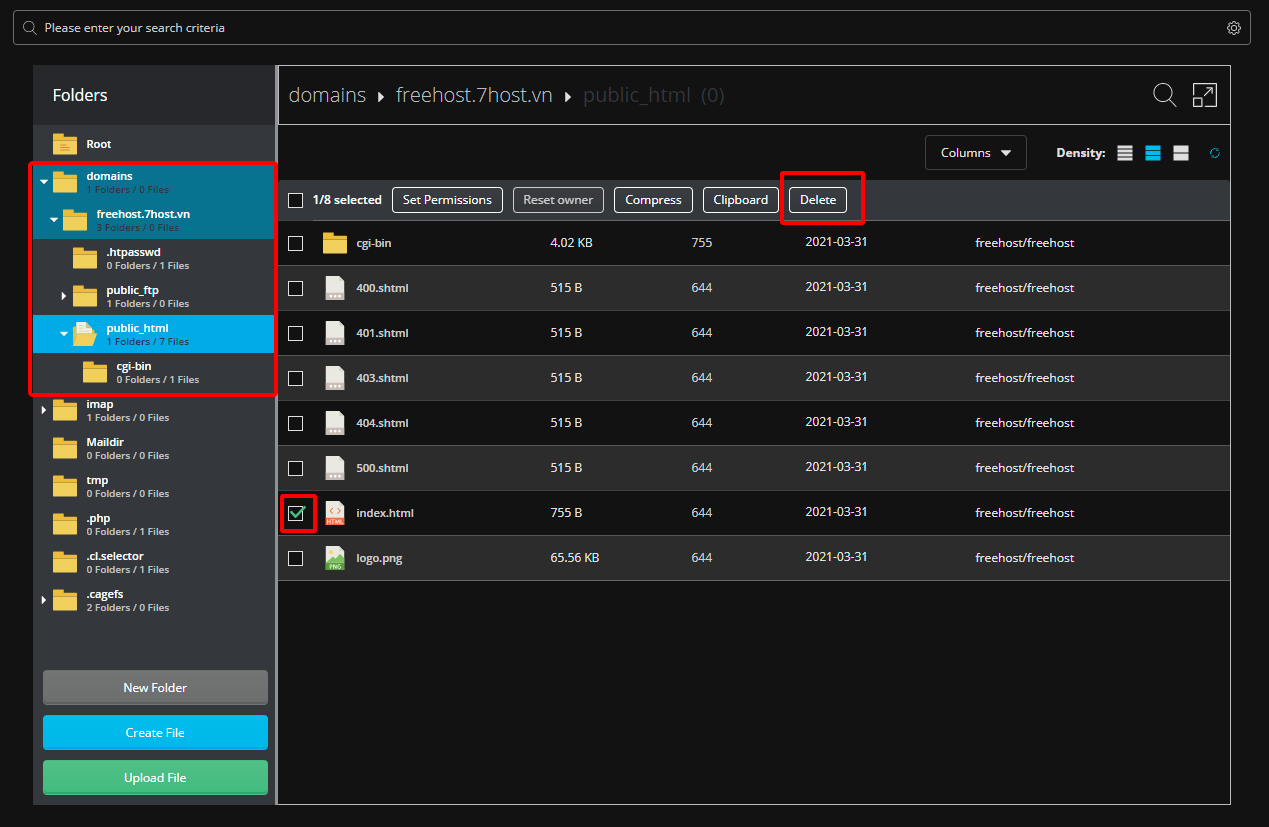Image resolution: width=1269 pixels, height=827 pixels.
Task: Click the .htpasswd folder icon
Action: [85, 258]
